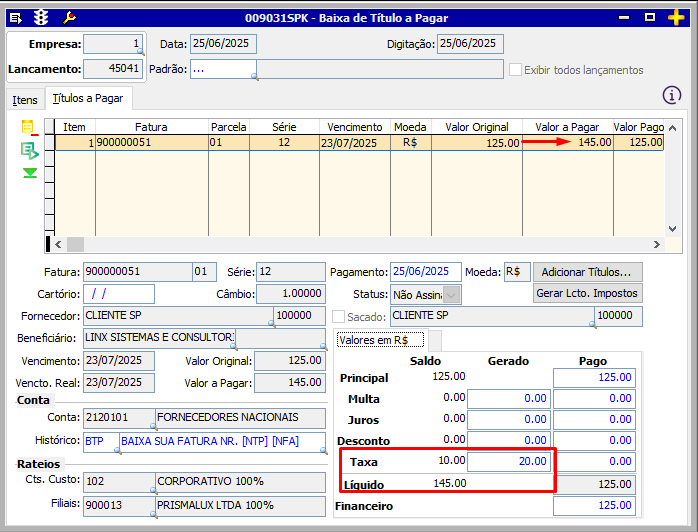
Task: Open the information icon above the grid
Action: pos(672,95)
